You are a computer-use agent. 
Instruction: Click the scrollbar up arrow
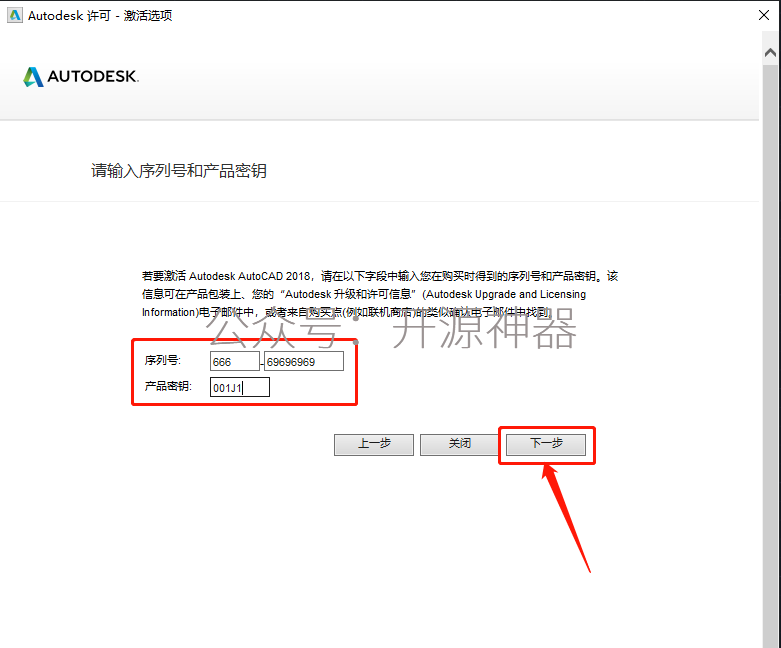pos(770,53)
